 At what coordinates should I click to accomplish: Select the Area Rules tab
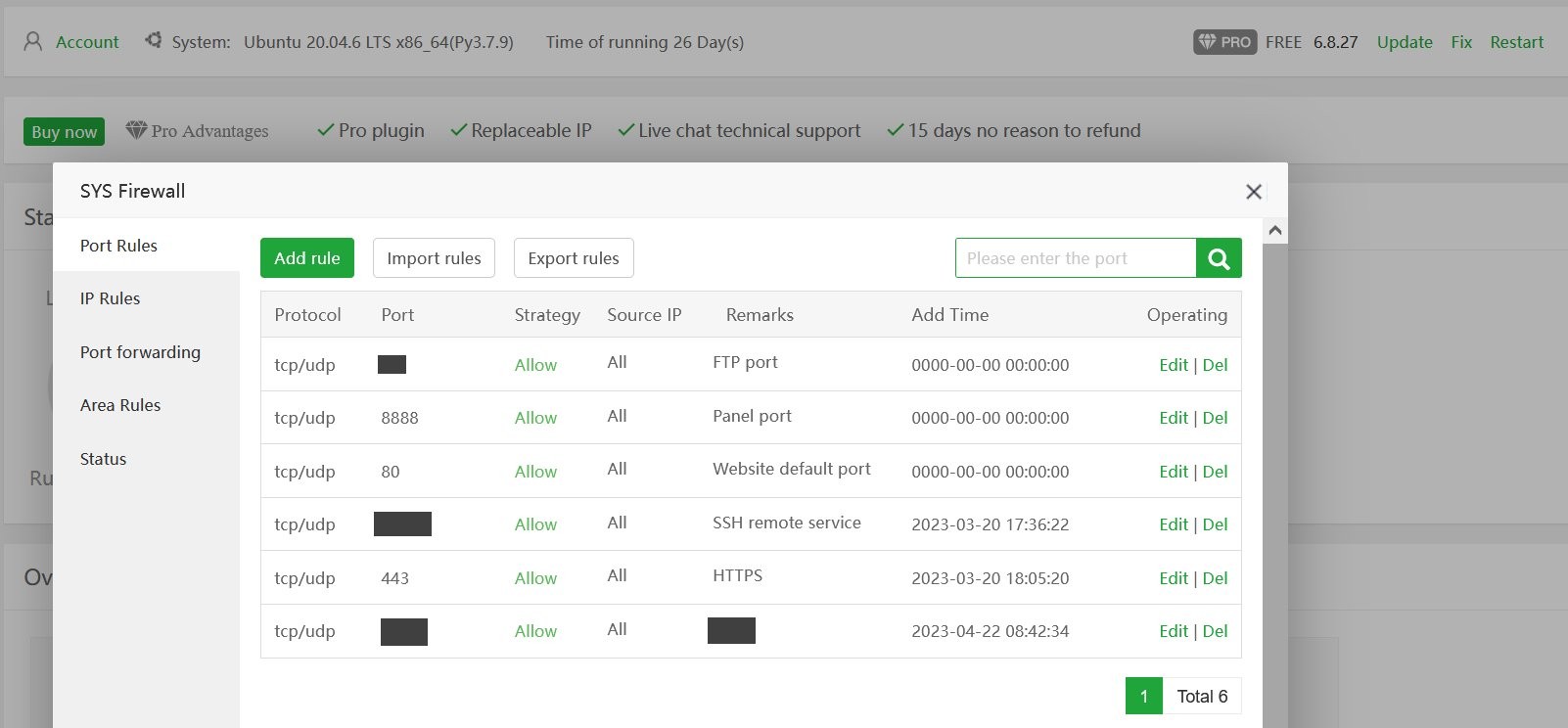[x=120, y=405]
